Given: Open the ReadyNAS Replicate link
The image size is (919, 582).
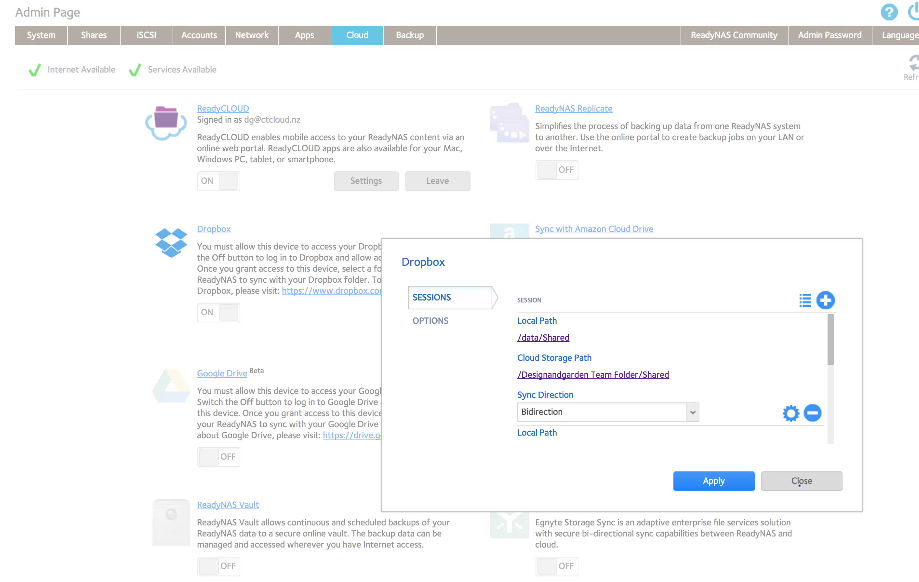Looking at the screenshot, I should tap(574, 108).
